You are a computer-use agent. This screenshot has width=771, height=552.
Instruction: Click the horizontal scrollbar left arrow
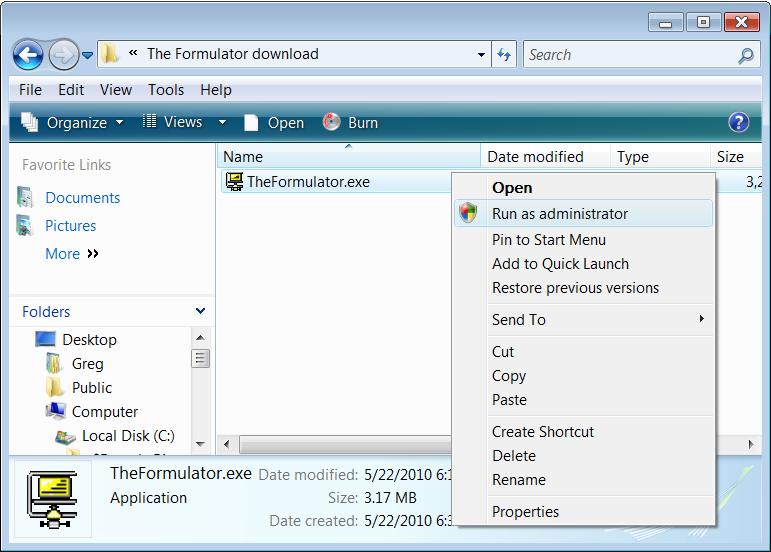(226, 444)
